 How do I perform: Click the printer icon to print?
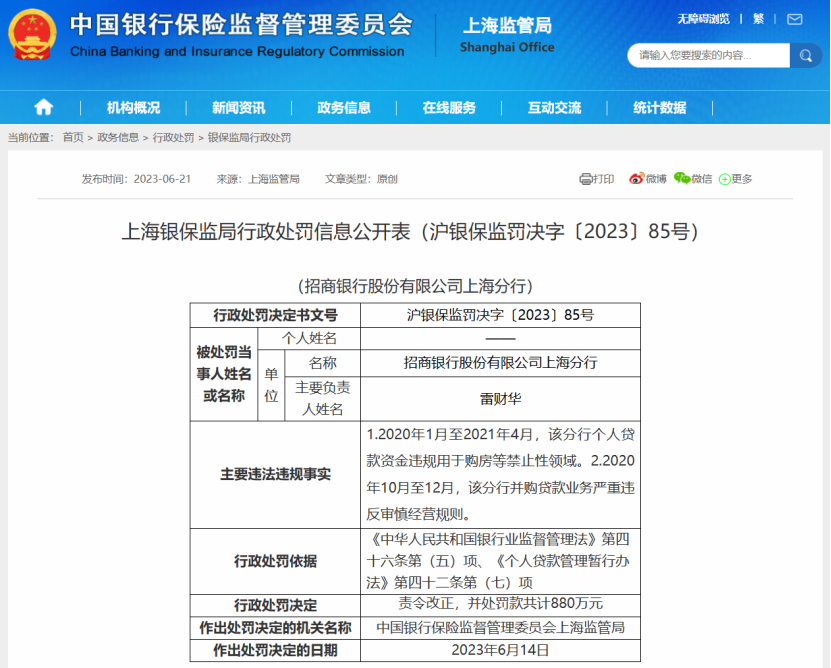coord(585,179)
